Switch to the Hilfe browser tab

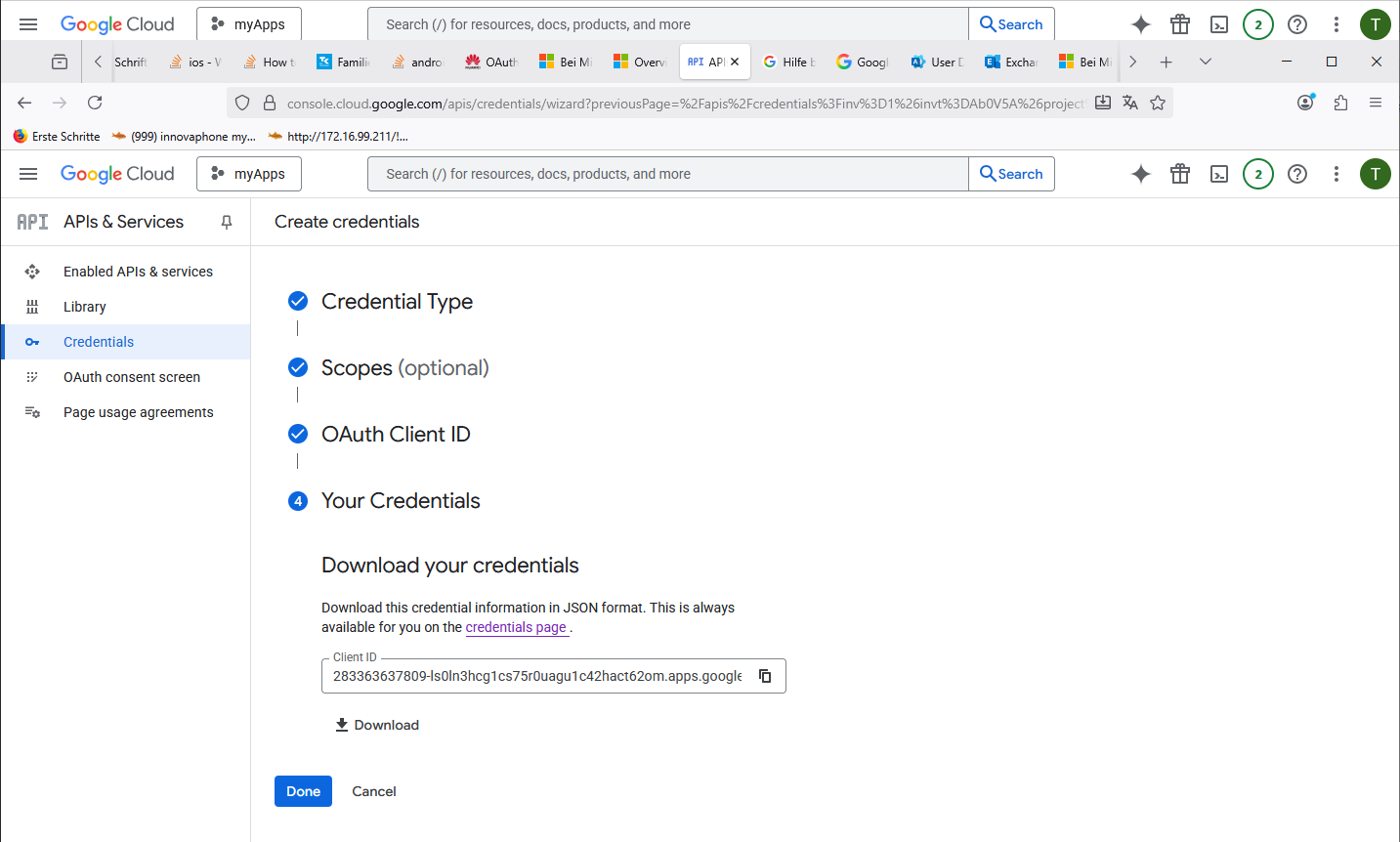click(x=789, y=62)
